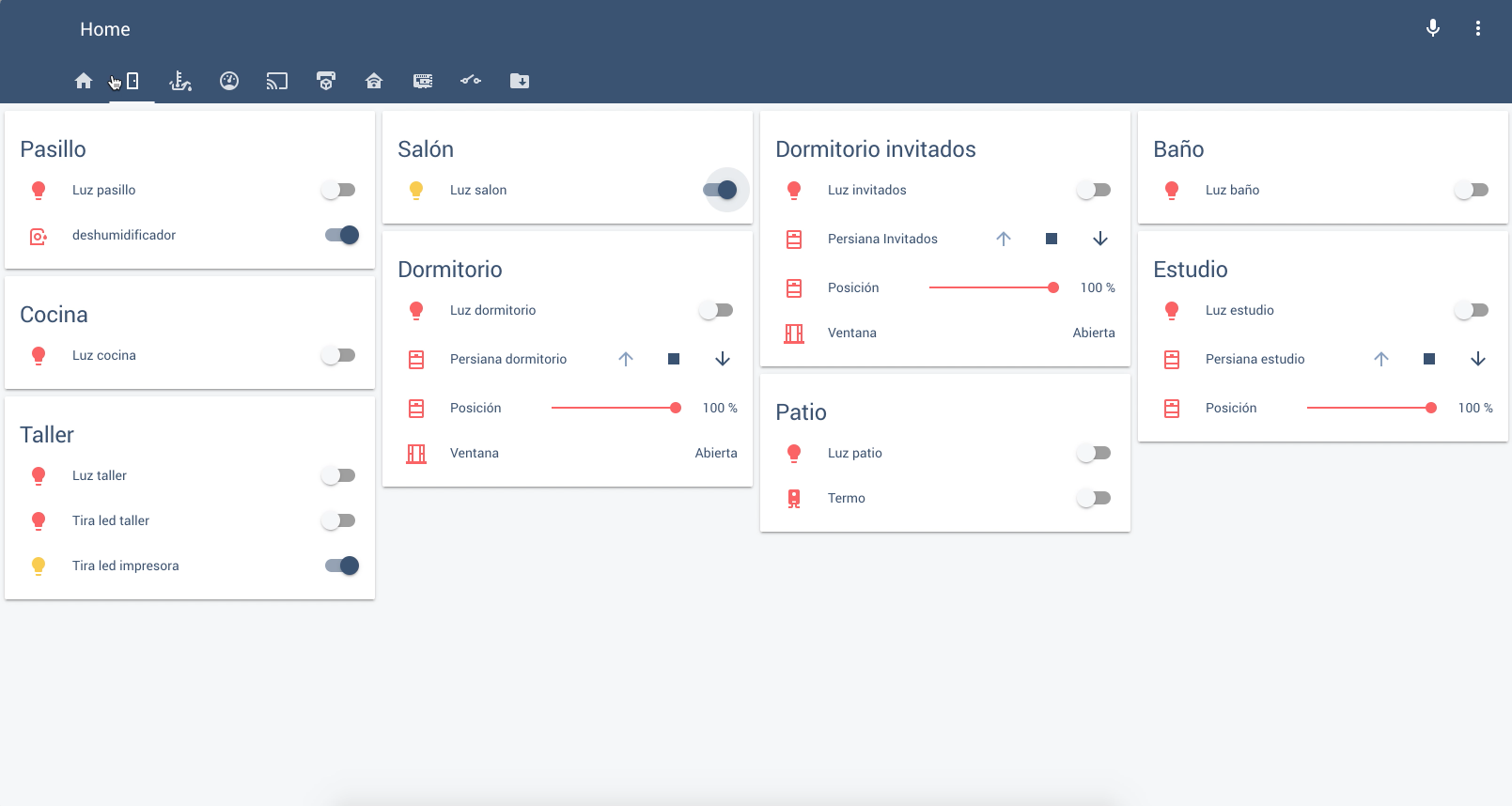Lower Persiana estudio with down arrow
Viewport: 1512px width, 806px height.
[1477, 359]
